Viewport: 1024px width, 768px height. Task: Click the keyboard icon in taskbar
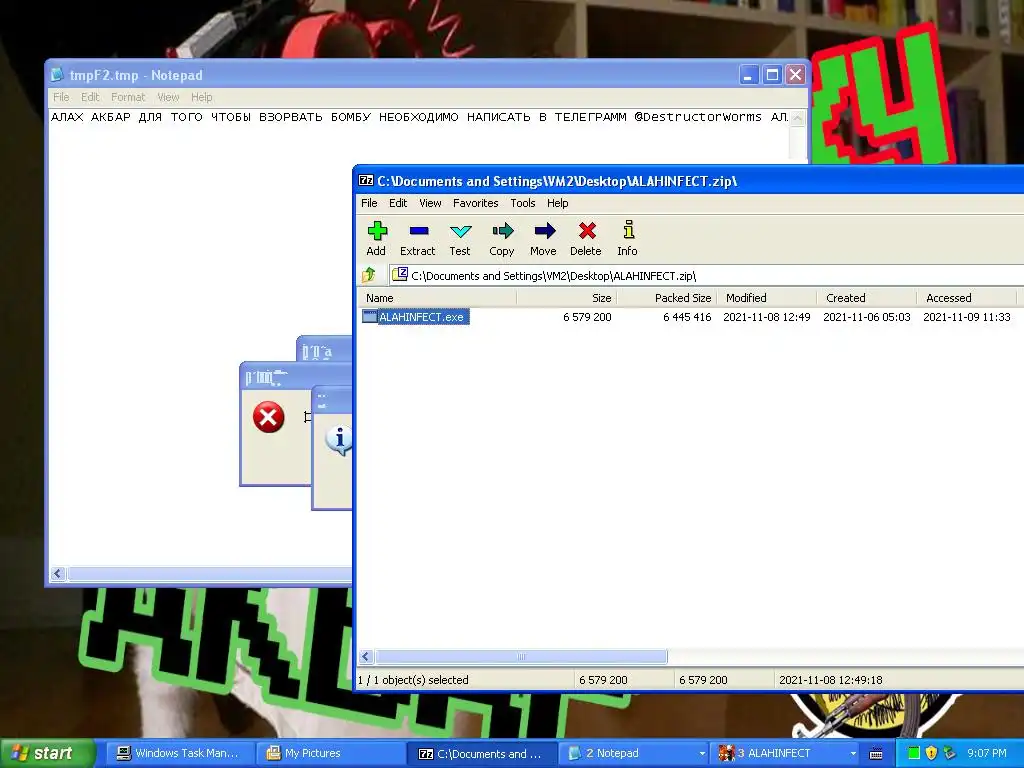876,754
